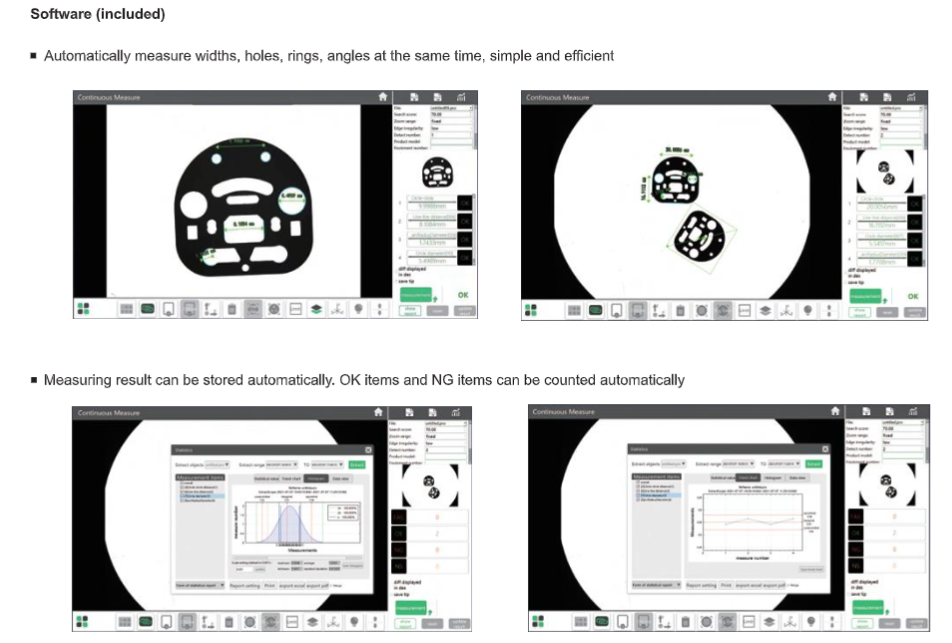This screenshot has width=952, height=643.
Task: Click the statistics chart icon in top-right window header
Action: tap(910, 97)
